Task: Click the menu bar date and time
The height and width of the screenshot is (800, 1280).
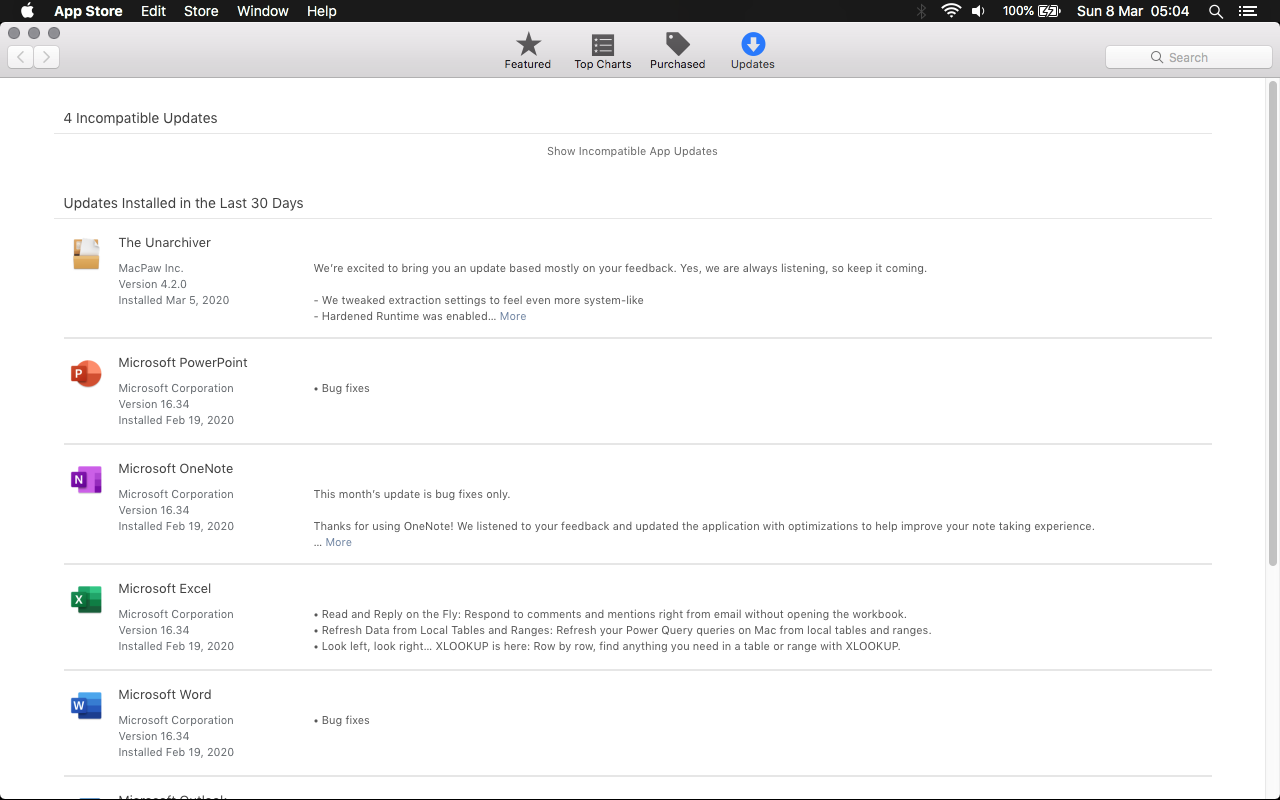Action: [1133, 11]
